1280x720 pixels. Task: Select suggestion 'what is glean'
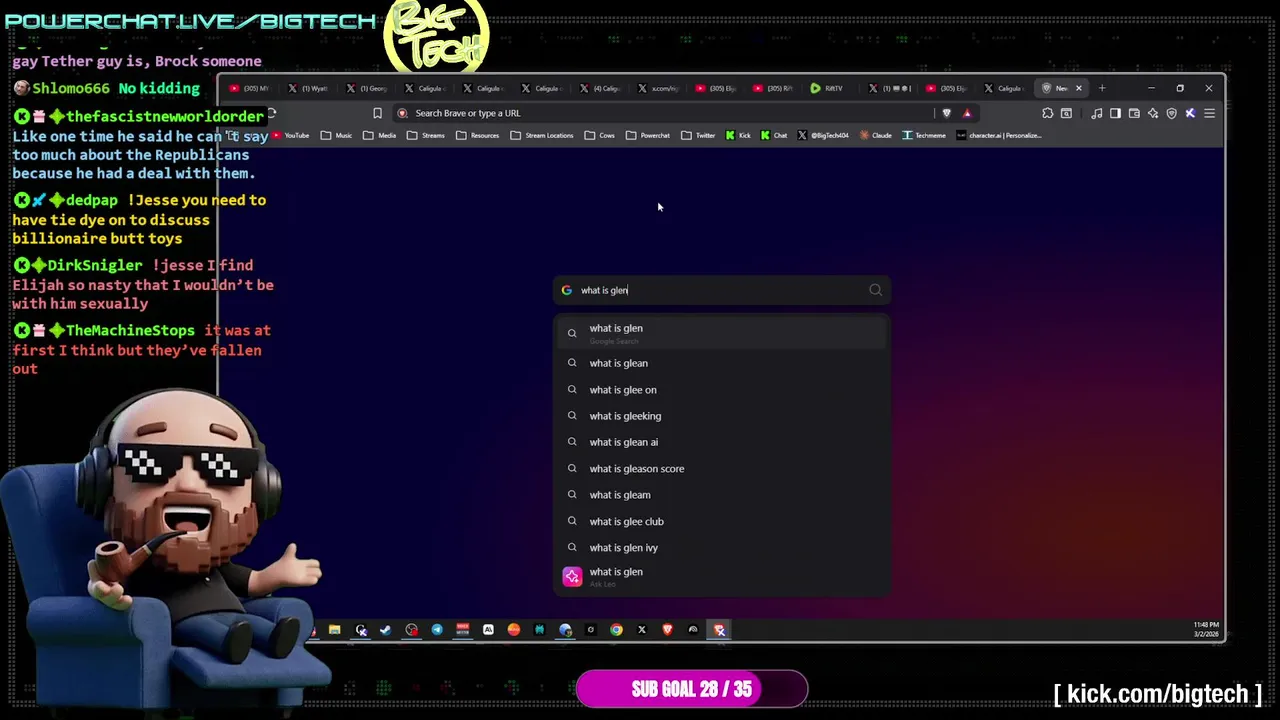pyautogui.click(x=722, y=363)
